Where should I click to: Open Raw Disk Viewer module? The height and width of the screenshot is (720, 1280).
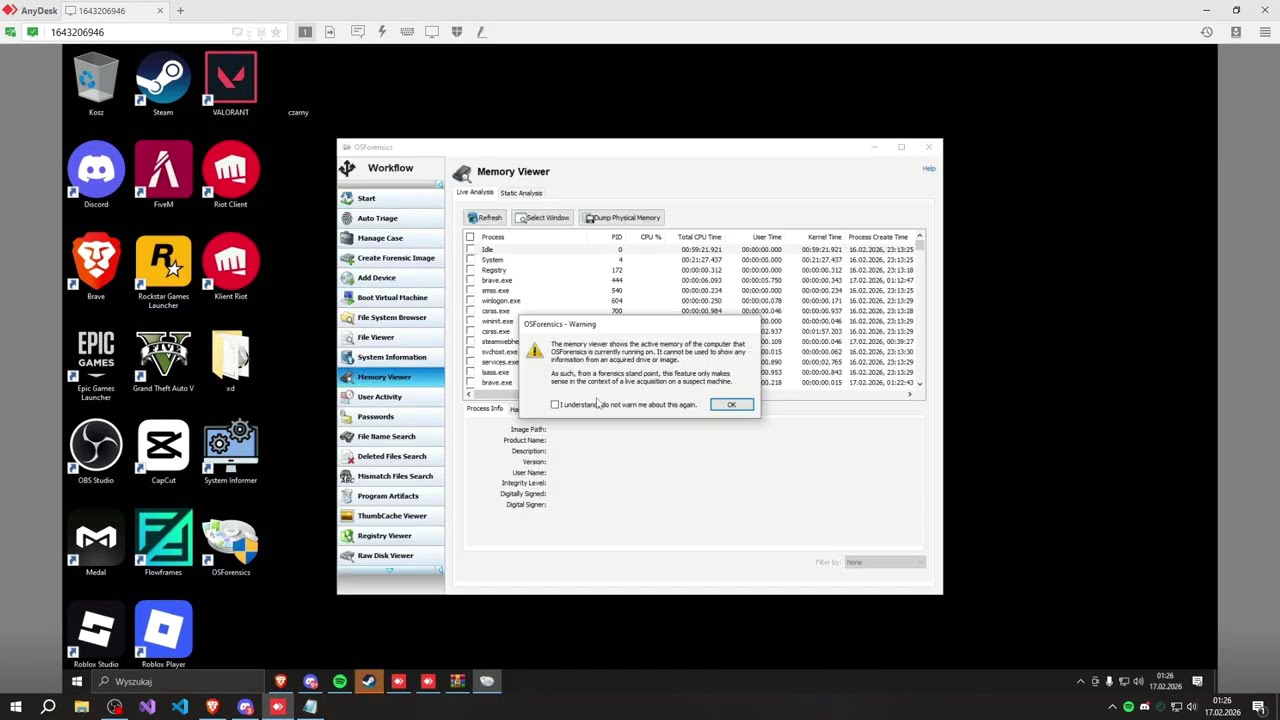(391, 555)
